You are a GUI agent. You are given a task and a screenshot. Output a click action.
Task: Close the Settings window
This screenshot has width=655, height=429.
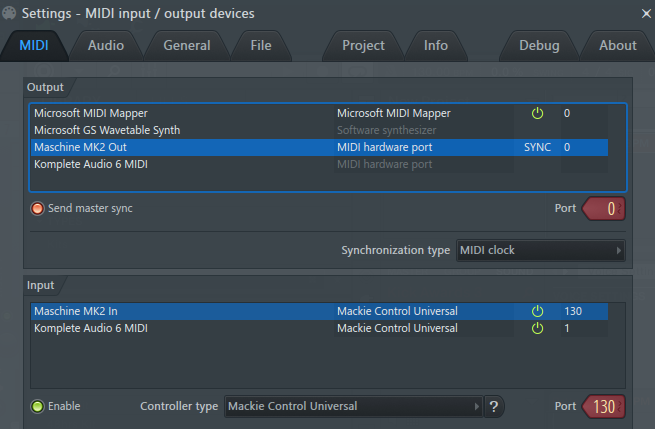click(646, 14)
